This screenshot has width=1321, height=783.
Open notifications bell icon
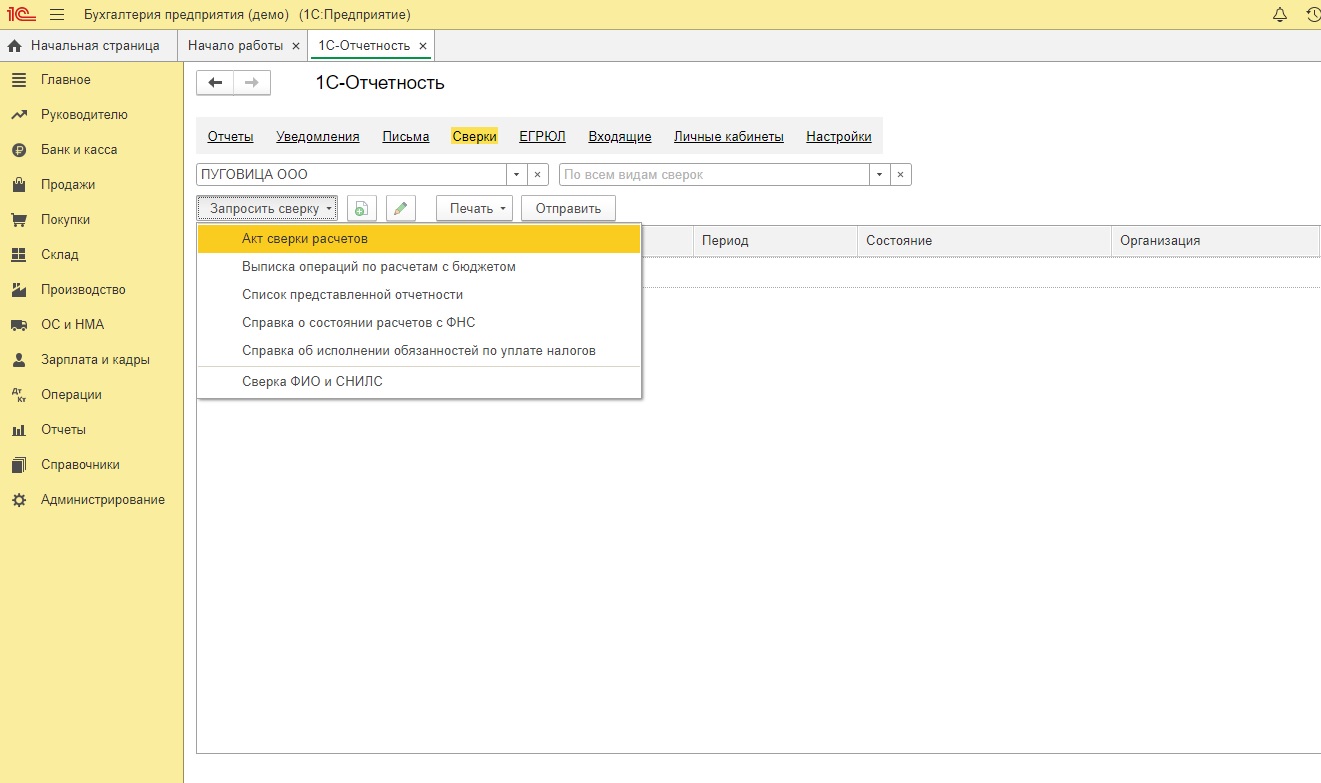point(1280,15)
